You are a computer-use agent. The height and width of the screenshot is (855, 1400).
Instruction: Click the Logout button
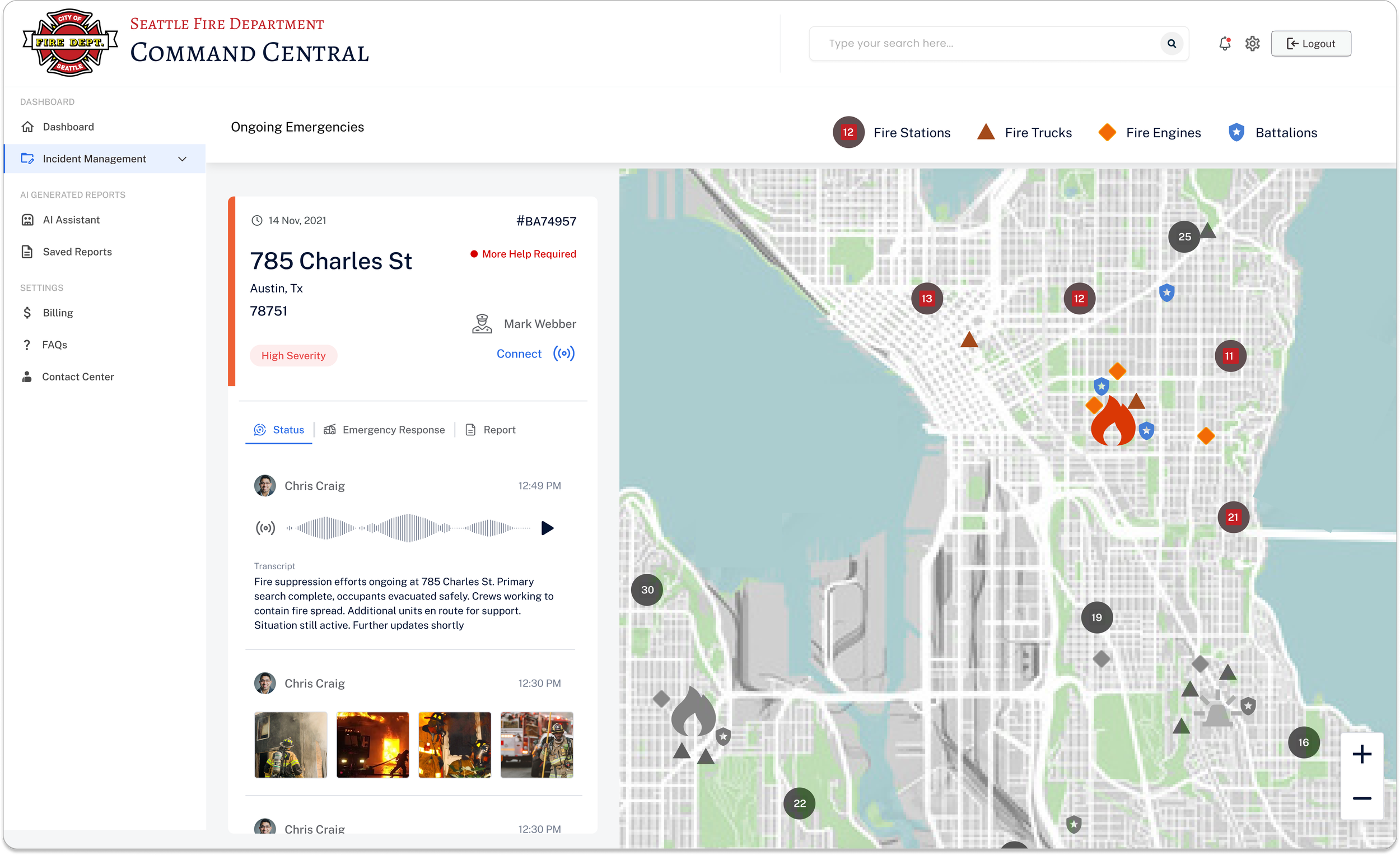(x=1310, y=44)
